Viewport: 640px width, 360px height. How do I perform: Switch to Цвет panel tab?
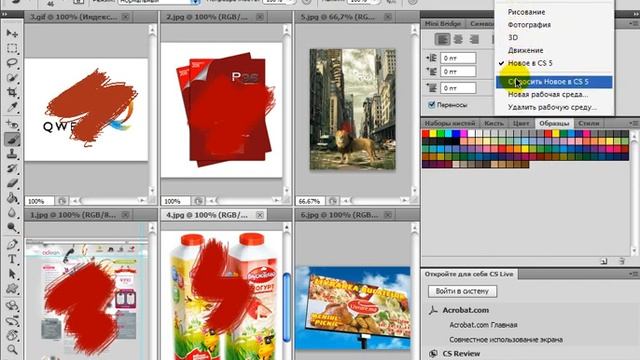[521, 123]
